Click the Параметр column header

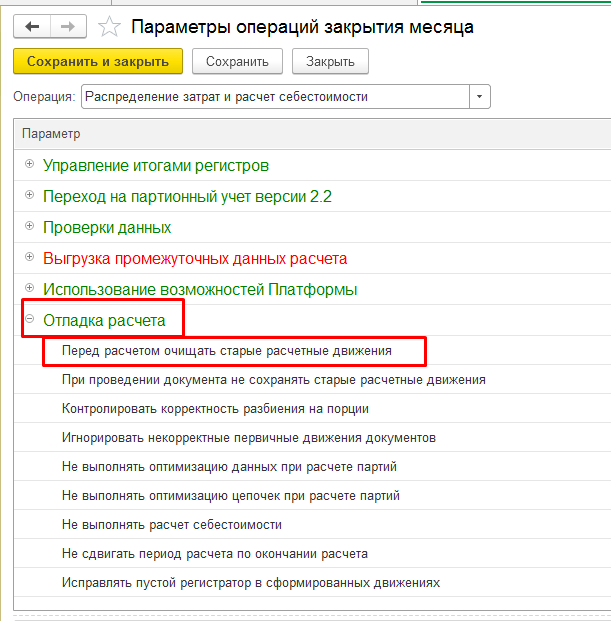pyautogui.click(x=312, y=134)
